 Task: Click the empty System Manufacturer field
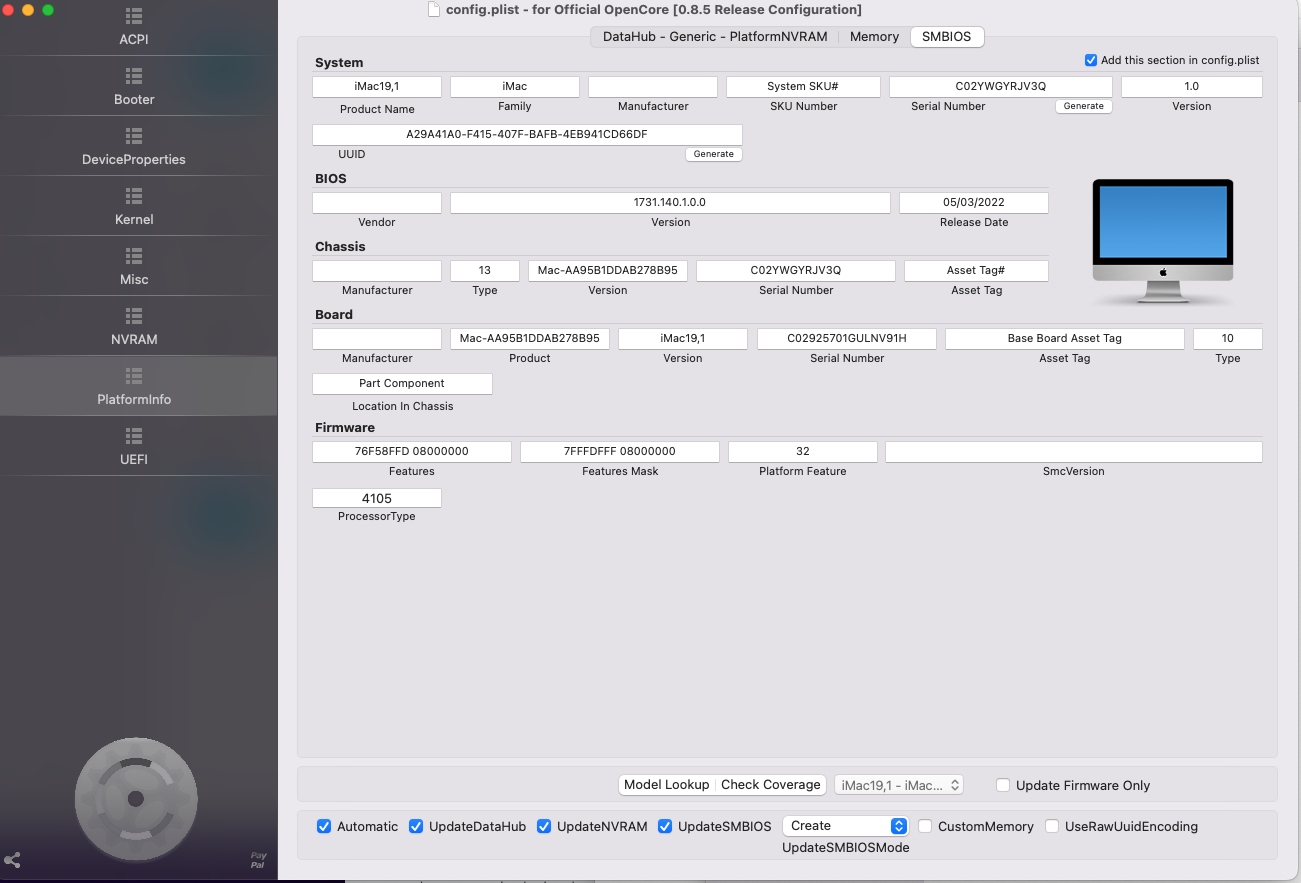point(653,87)
